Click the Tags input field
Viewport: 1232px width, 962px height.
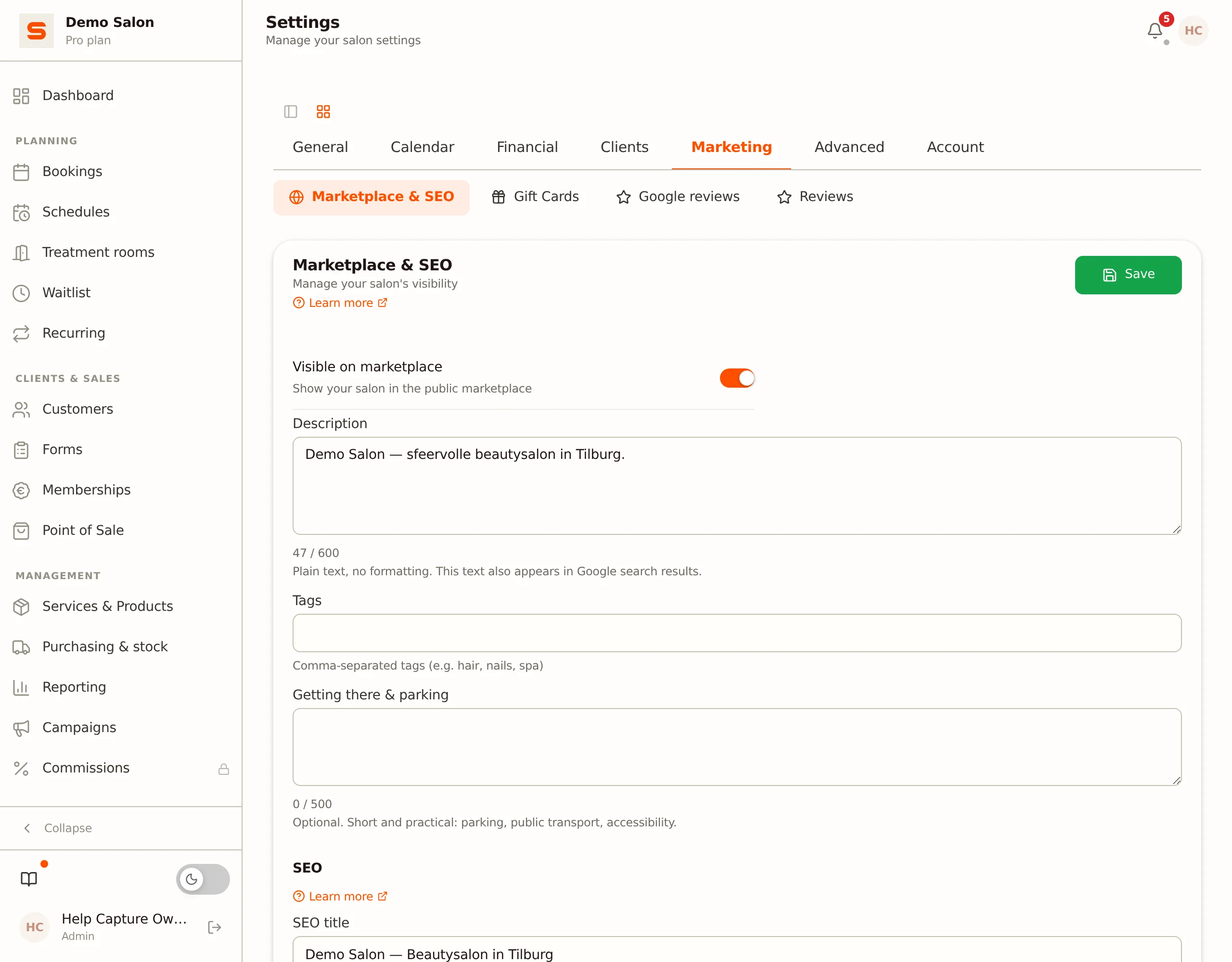(x=737, y=633)
